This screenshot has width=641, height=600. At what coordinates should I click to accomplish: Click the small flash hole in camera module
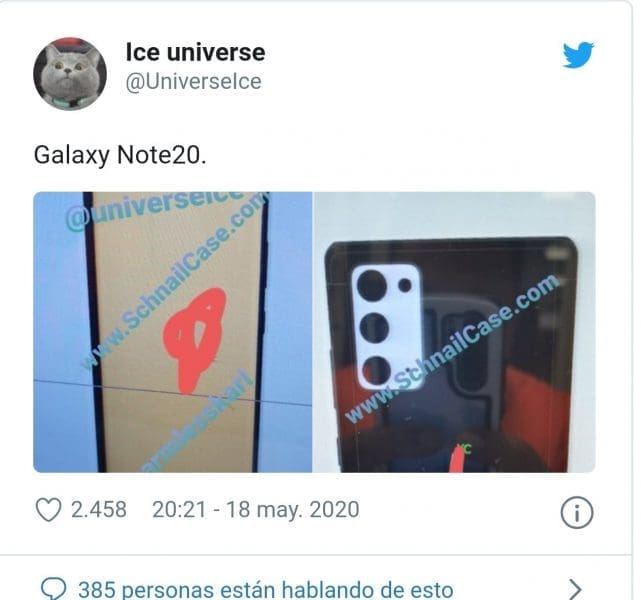[x=405, y=285]
